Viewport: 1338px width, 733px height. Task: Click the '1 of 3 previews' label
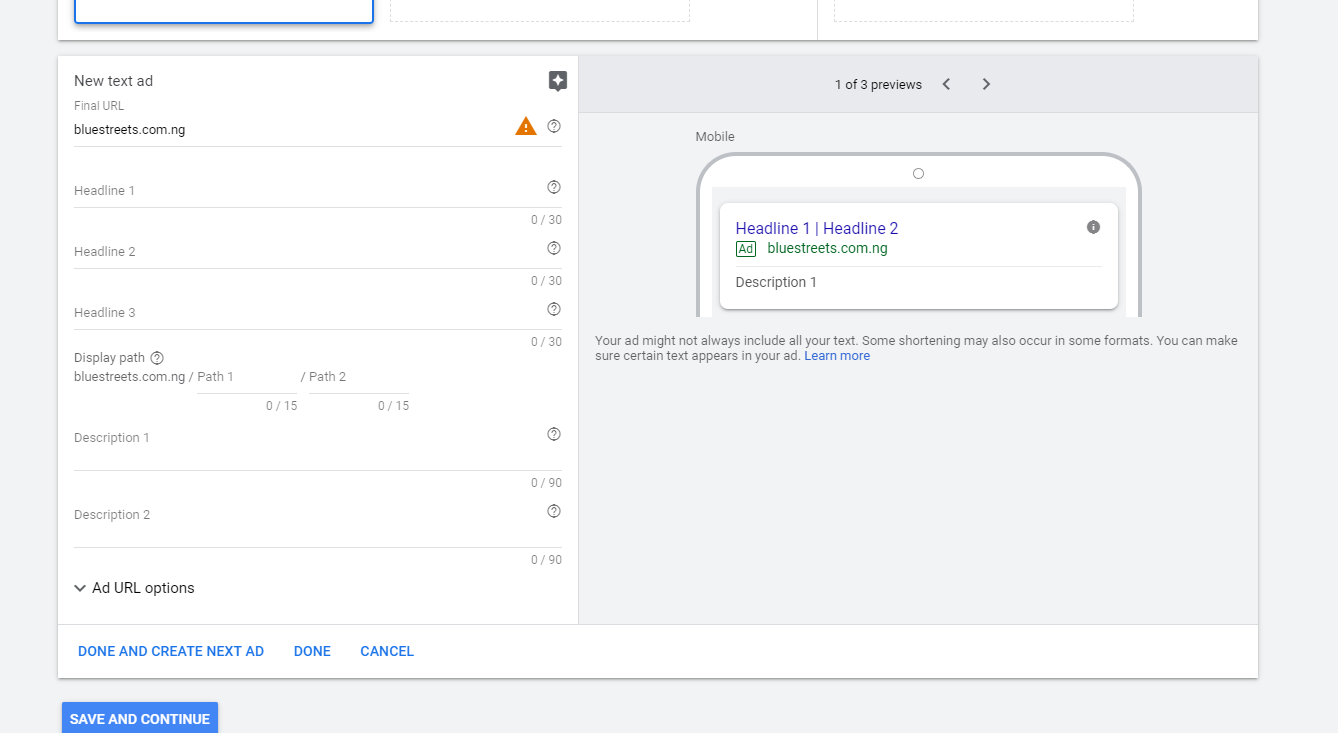tap(878, 85)
